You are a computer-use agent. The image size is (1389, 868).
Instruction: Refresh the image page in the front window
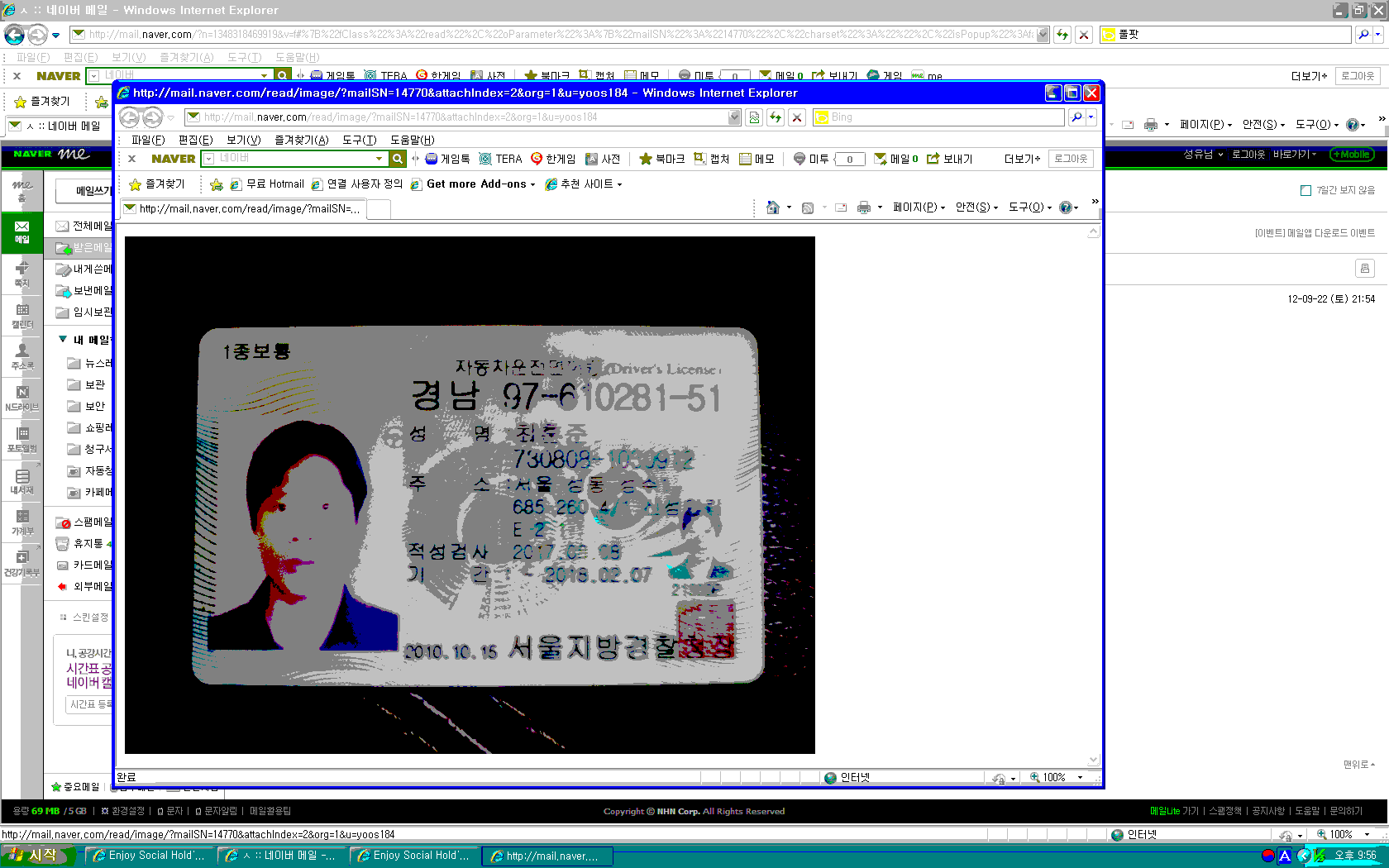click(x=776, y=117)
